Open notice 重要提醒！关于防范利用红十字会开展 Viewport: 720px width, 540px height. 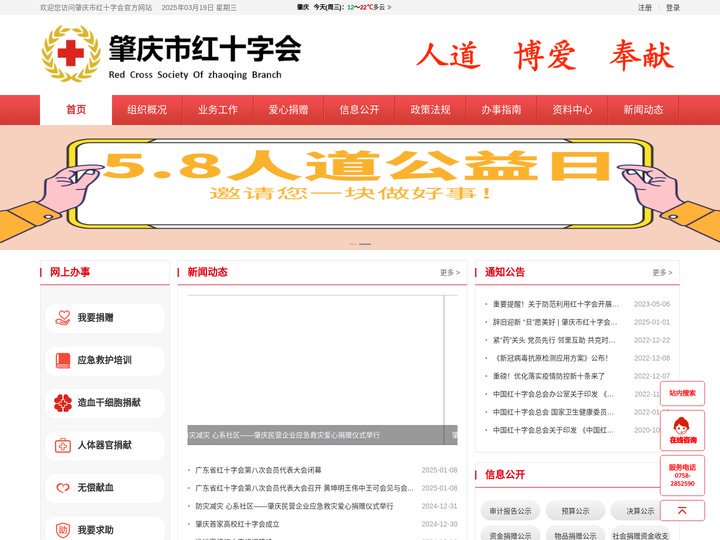pos(556,304)
